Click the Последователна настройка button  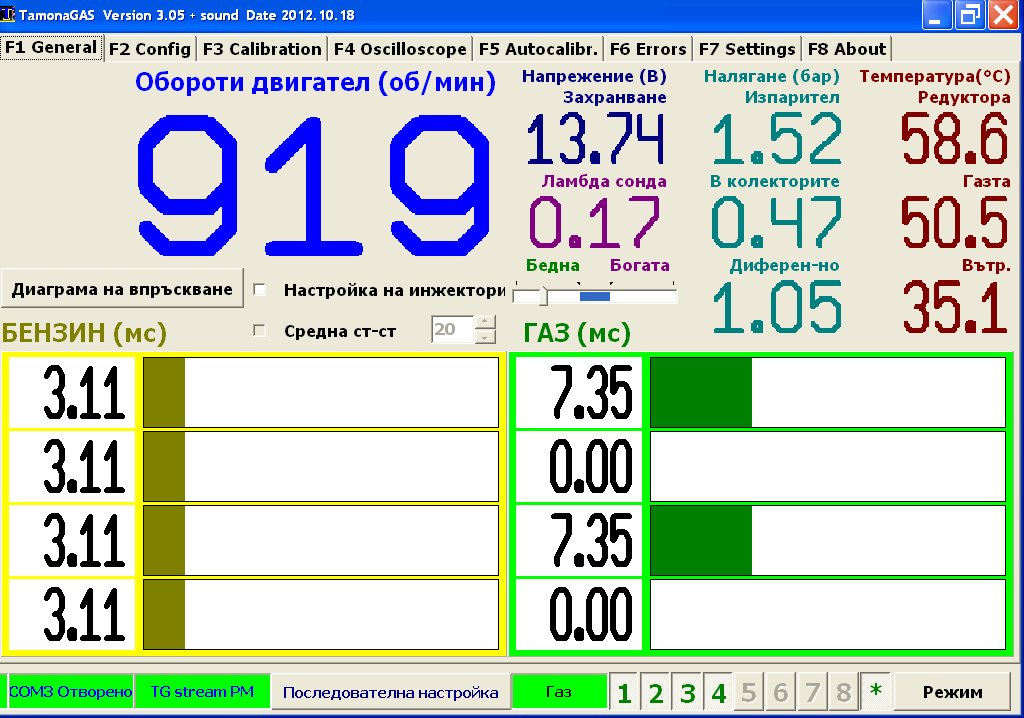390,692
